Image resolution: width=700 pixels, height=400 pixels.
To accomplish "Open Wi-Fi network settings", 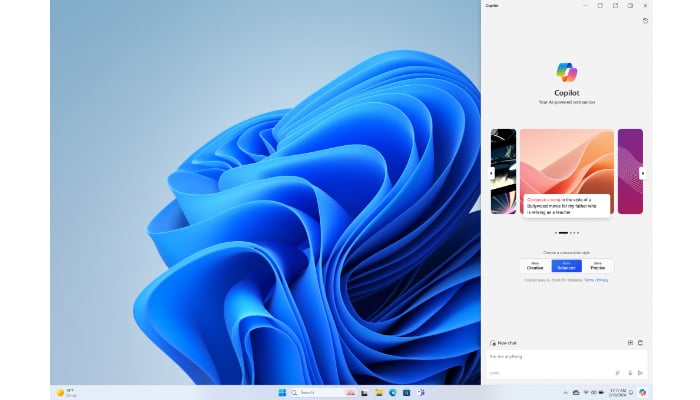I will pyautogui.click(x=586, y=392).
